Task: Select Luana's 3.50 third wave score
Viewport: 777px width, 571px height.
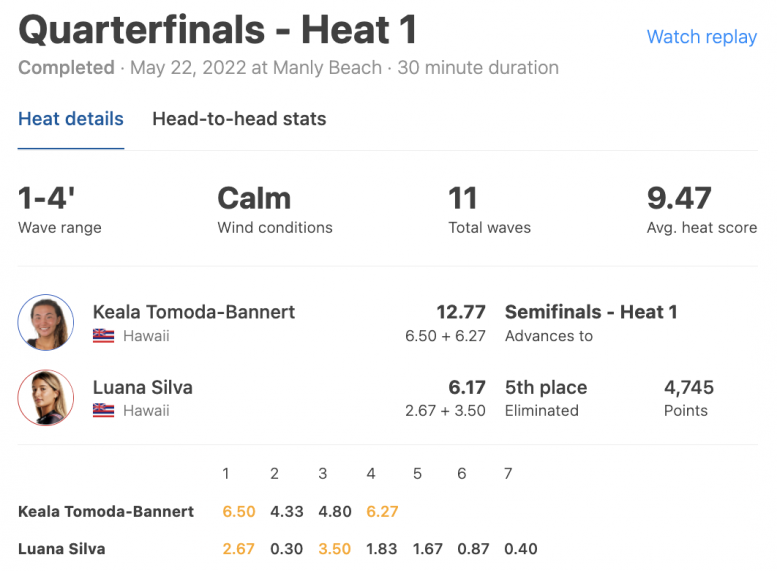Action: (334, 549)
